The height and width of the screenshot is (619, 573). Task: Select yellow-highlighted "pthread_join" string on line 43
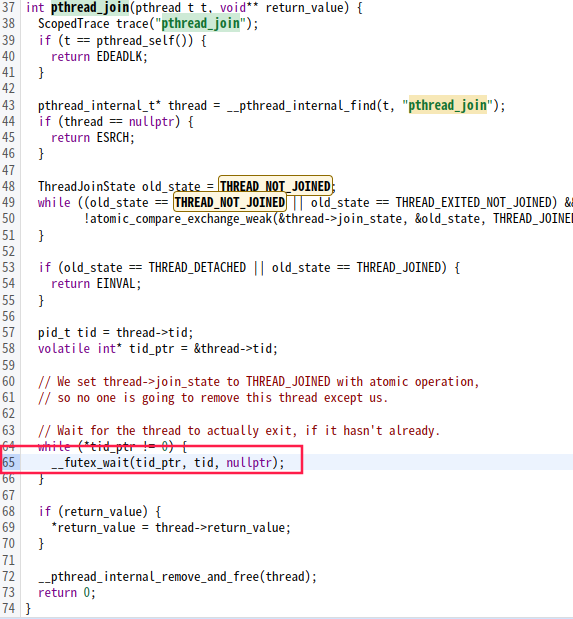[x=447, y=105]
